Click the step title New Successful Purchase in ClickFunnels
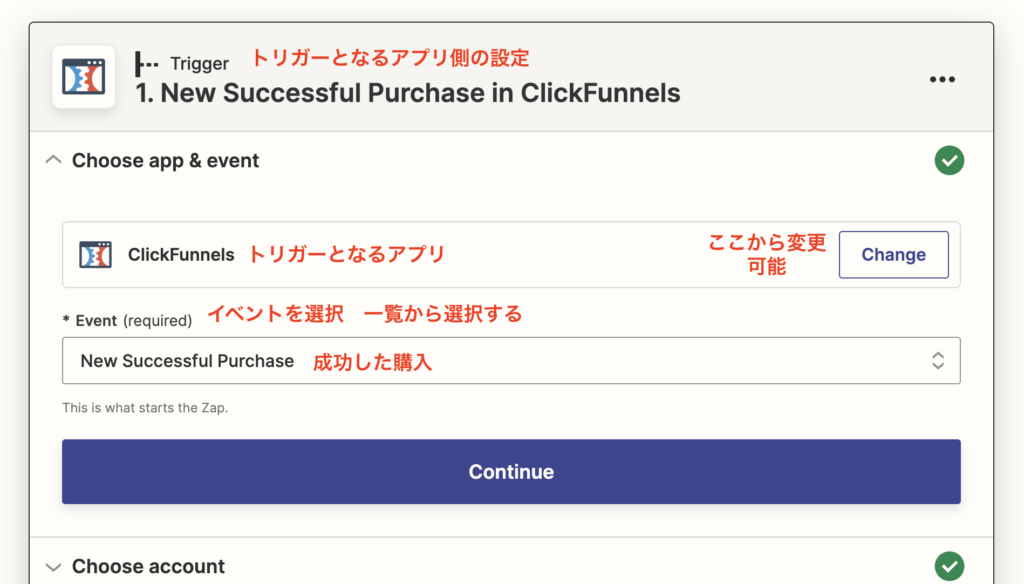This screenshot has width=1024, height=584. click(408, 93)
